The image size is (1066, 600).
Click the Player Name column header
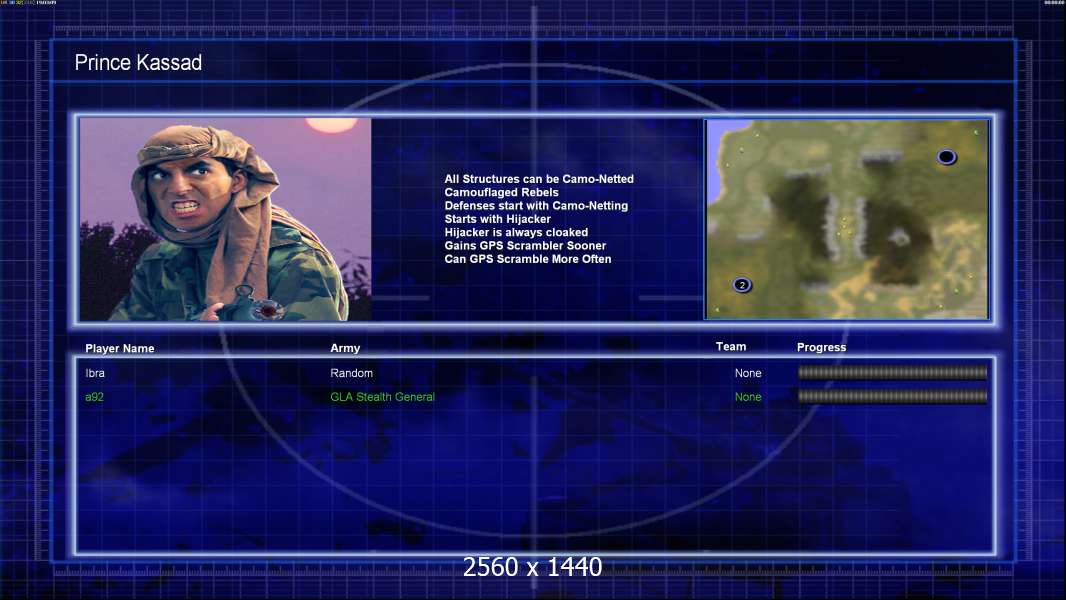pos(120,349)
